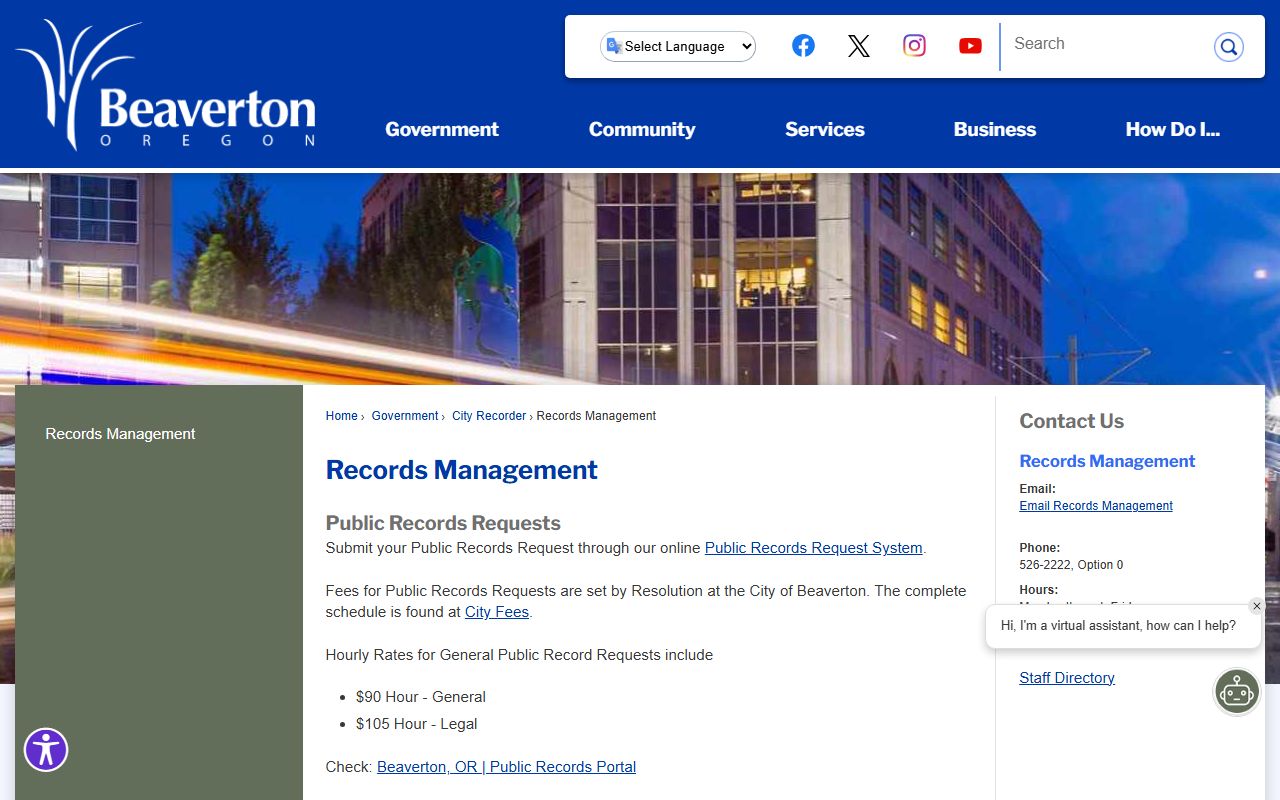The image size is (1280, 800).
Task: Open the YouTube social icon
Action: tap(970, 45)
